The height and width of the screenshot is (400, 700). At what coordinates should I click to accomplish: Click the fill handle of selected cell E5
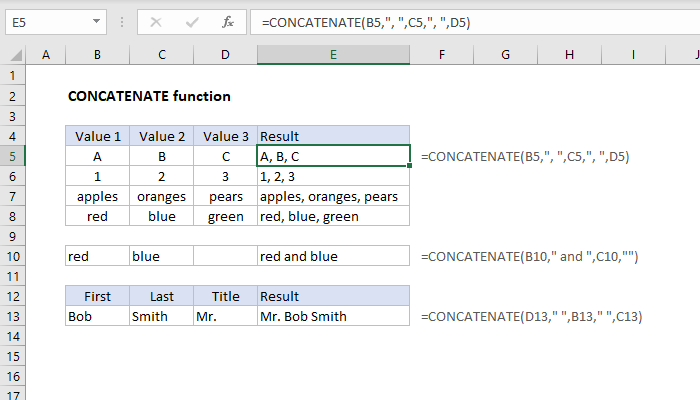(x=409, y=166)
